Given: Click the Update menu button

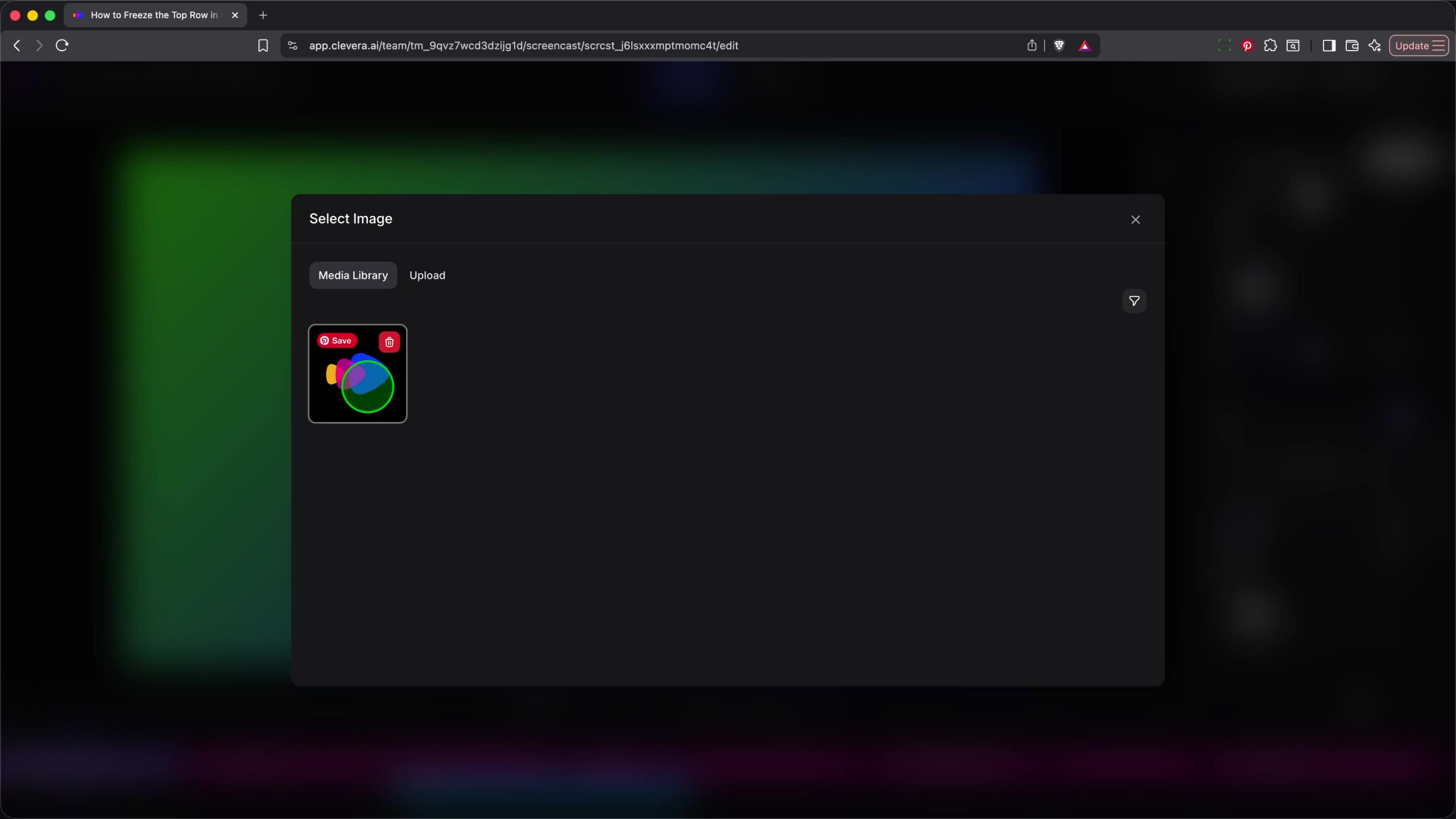Looking at the screenshot, I should tap(1419, 45).
